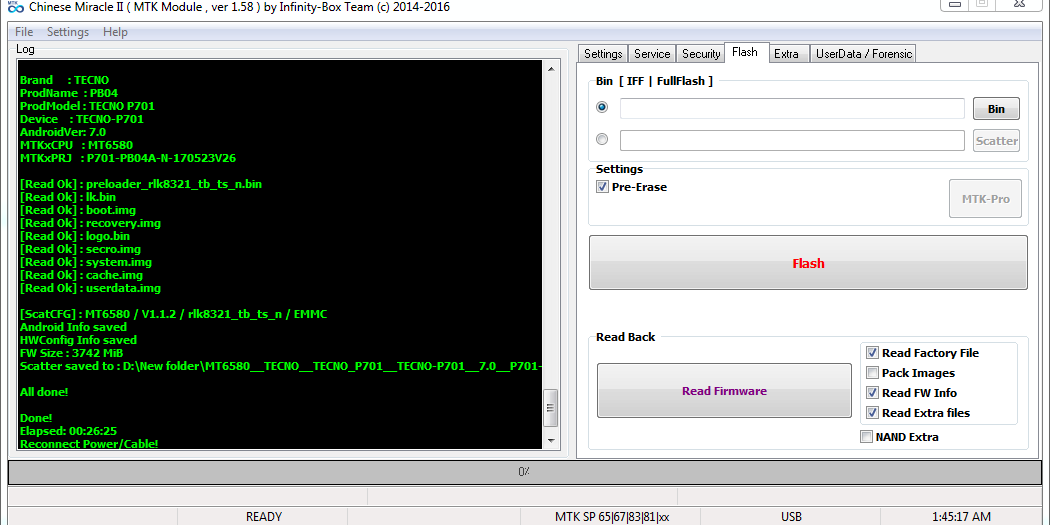The width and height of the screenshot is (1050, 525).
Task: Click the MTK-Pro button
Action: tap(986, 199)
